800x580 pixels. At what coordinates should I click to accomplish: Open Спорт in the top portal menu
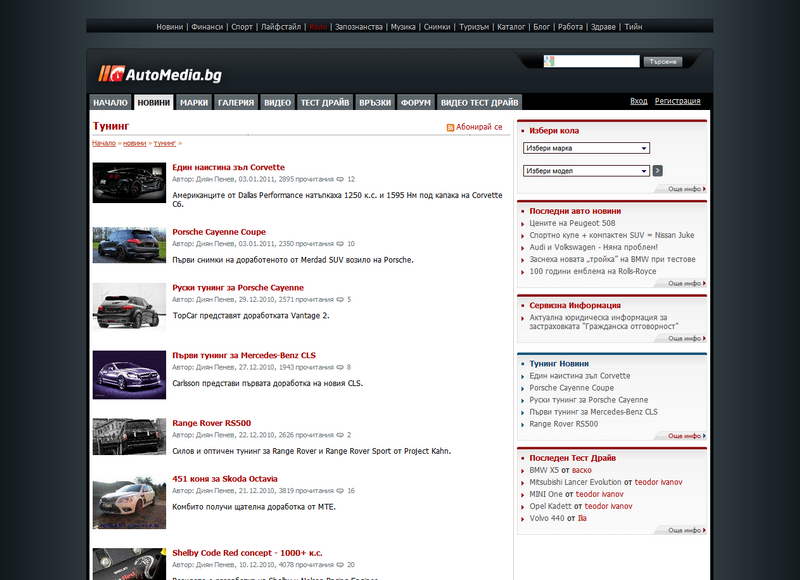[x=242, y=27]
